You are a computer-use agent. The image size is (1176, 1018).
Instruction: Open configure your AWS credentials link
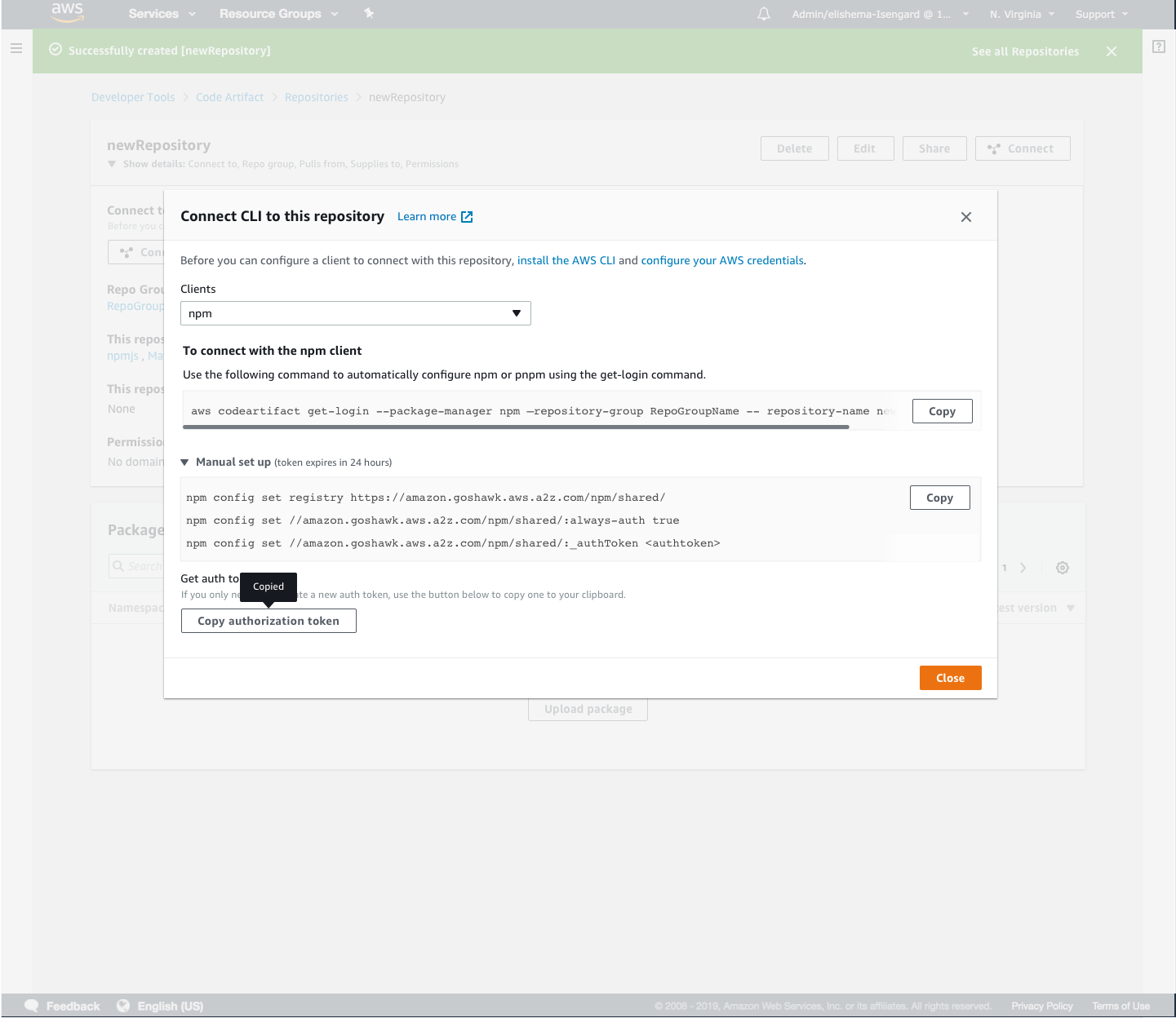[x=722, y=260]
